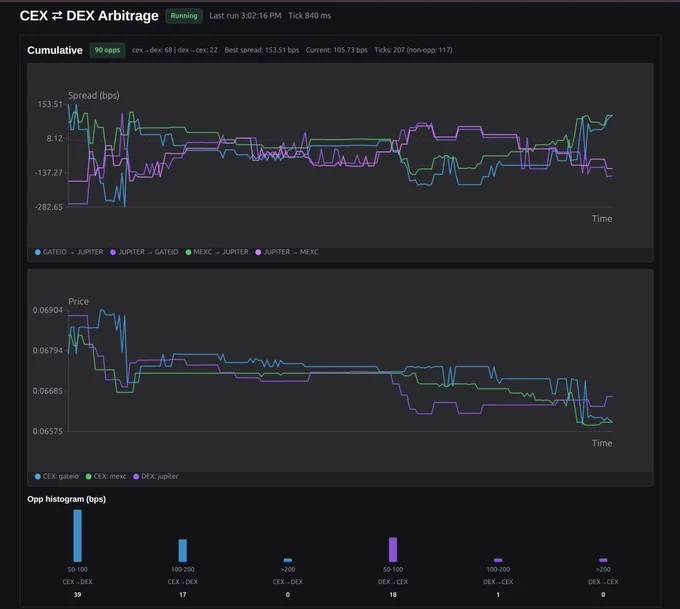Viewport: 680px width, 609px height.
Task: Click 'Current: 105.73 bps' text
Action: click(337, 50)
